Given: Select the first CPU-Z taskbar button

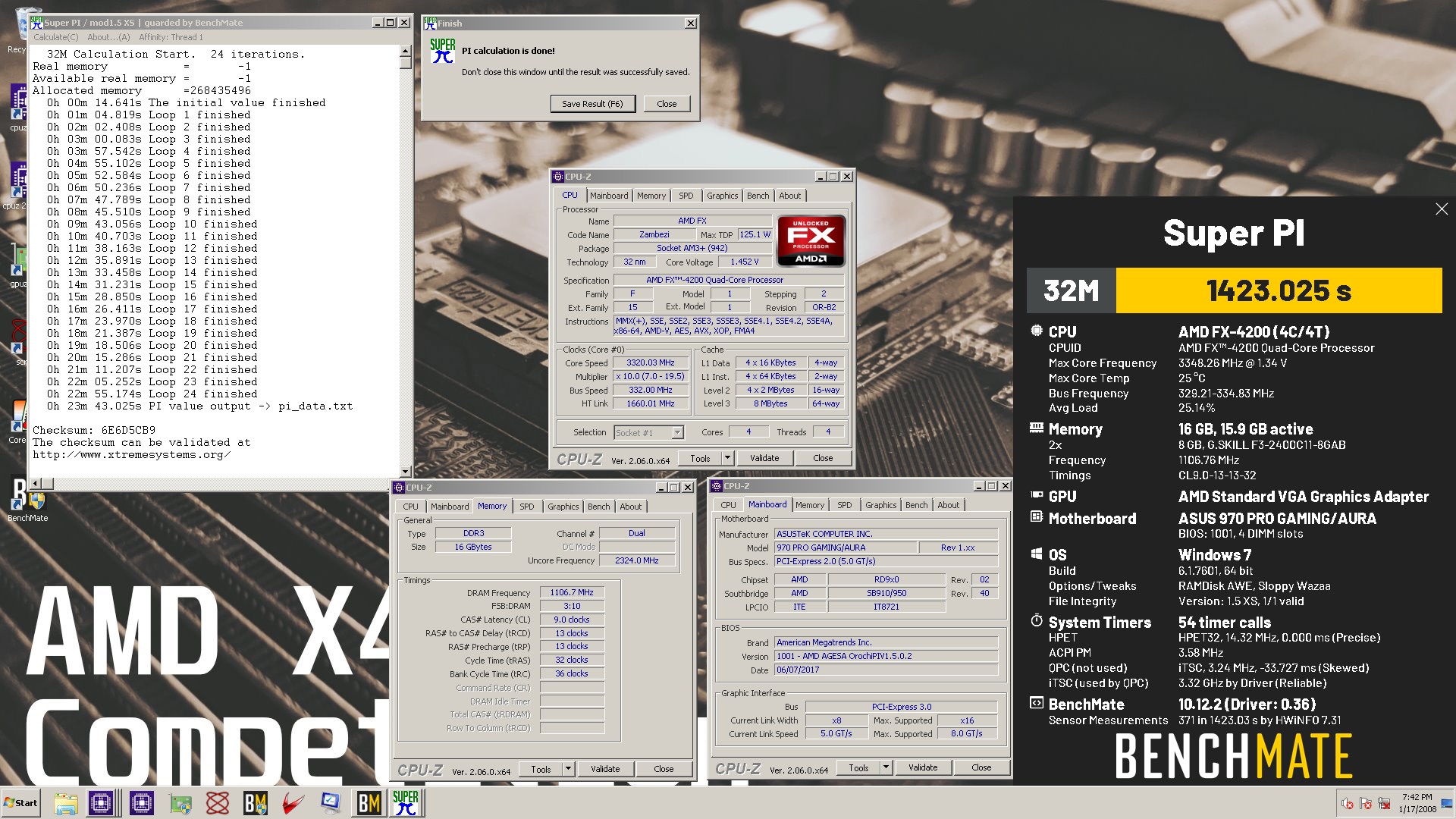Looking at the screenshot, I should [102, 803].
